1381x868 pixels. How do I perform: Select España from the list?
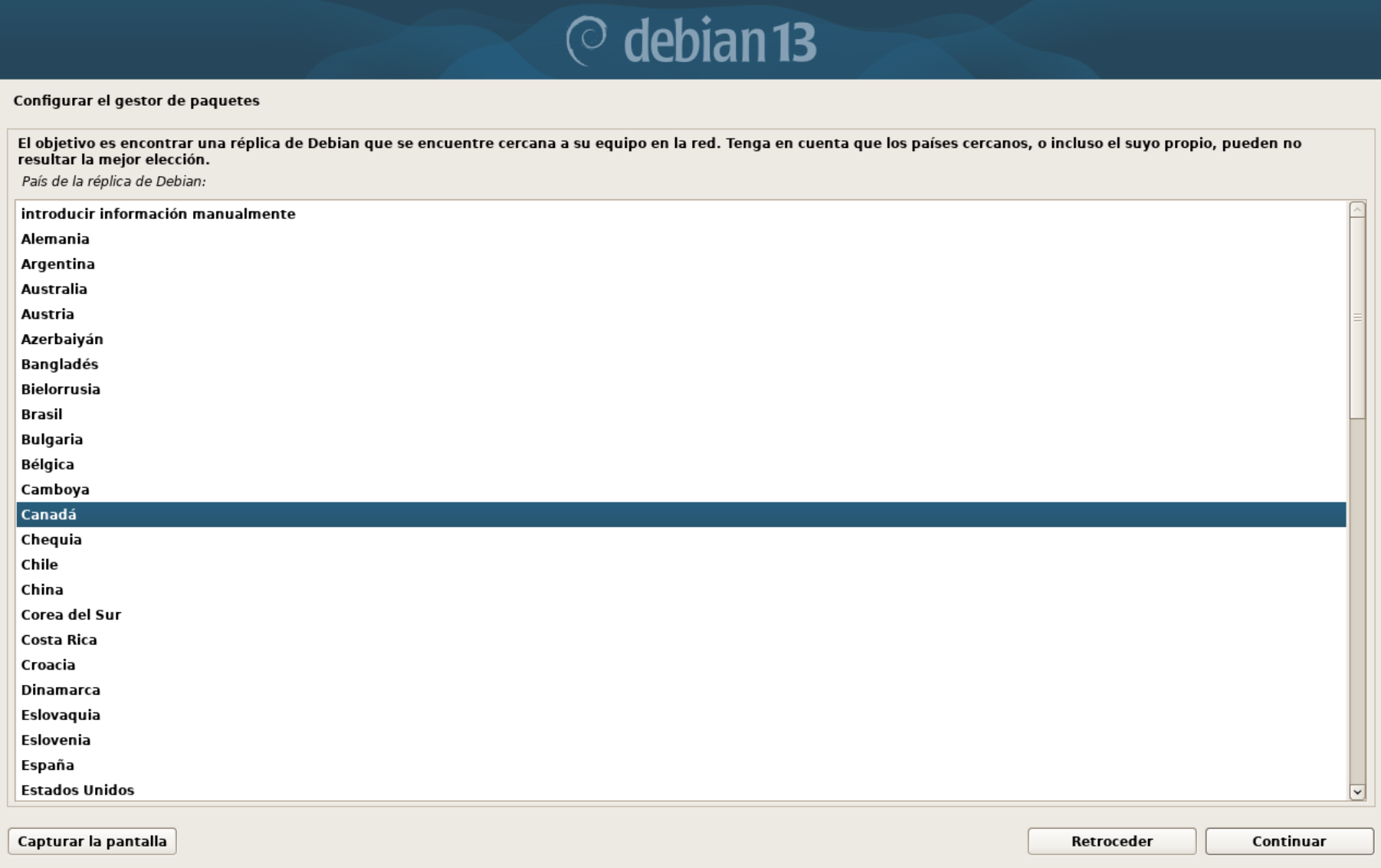(681, 765)
